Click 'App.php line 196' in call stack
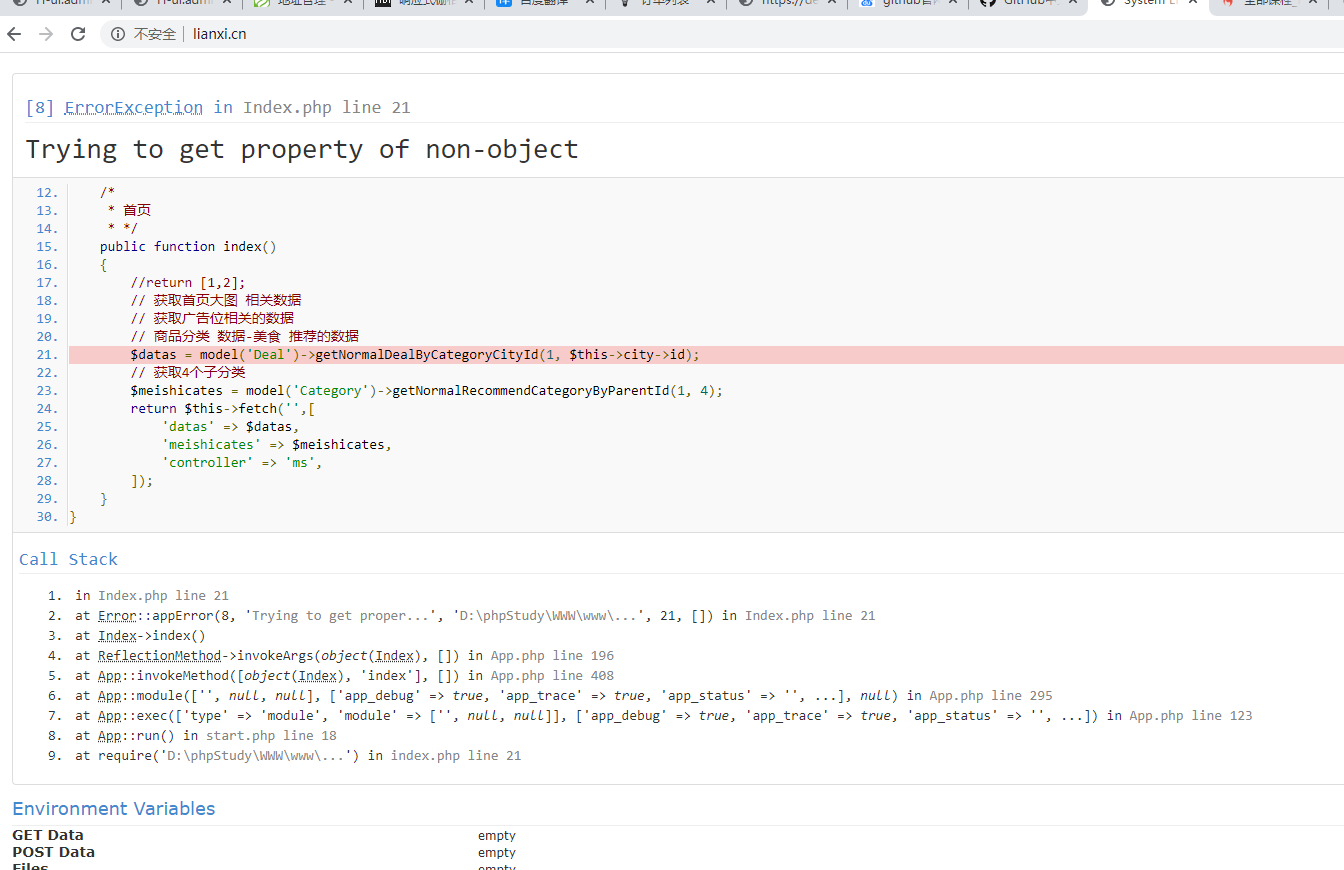This screenshot has width=1344, height=870. coord(553,655)
